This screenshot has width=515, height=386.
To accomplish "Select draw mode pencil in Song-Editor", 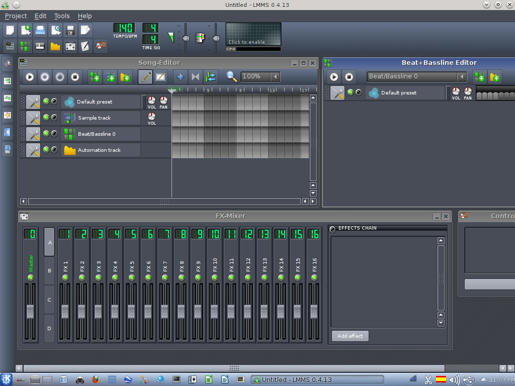I will point(145,77).
